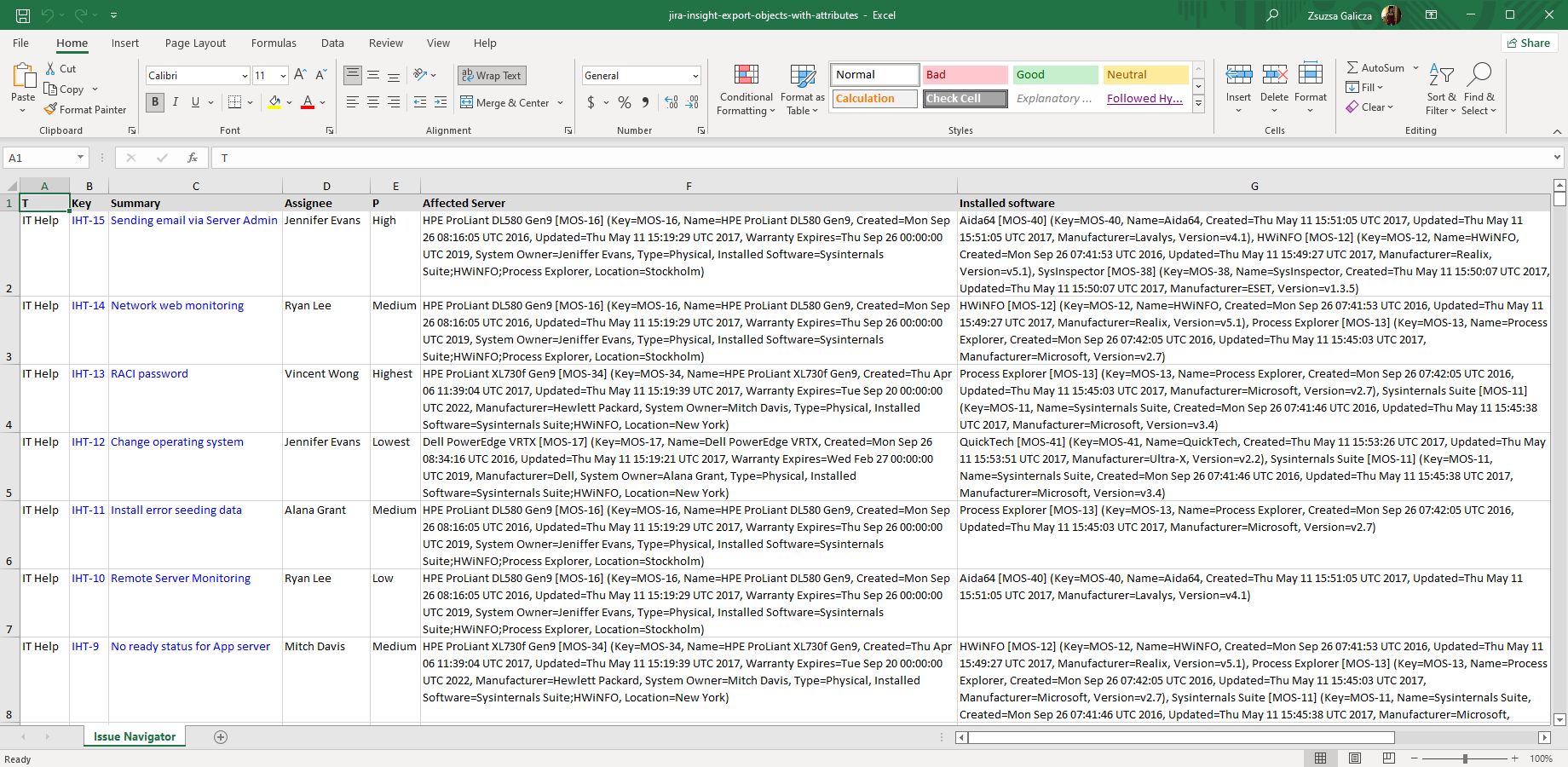Viewport: 1568px width, 767px height.
Task: Toggle Italic formatting
Action: pyautogui.click(x=176, y=102)
